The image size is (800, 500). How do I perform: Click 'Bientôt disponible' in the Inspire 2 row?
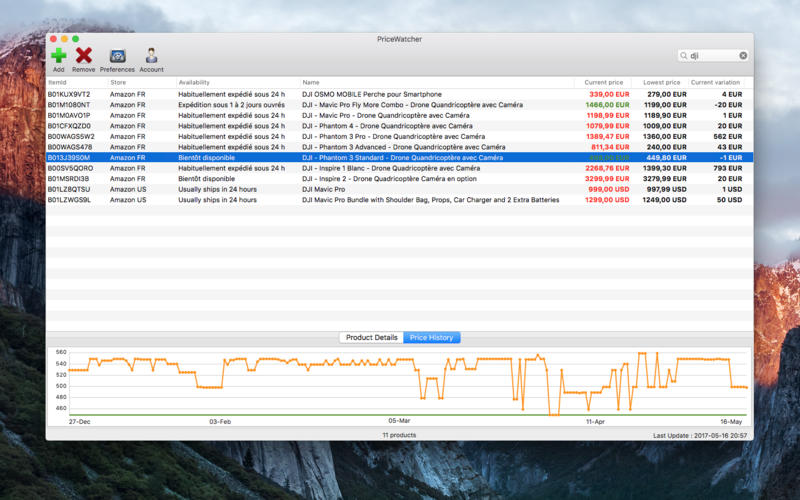pos(207,179)
